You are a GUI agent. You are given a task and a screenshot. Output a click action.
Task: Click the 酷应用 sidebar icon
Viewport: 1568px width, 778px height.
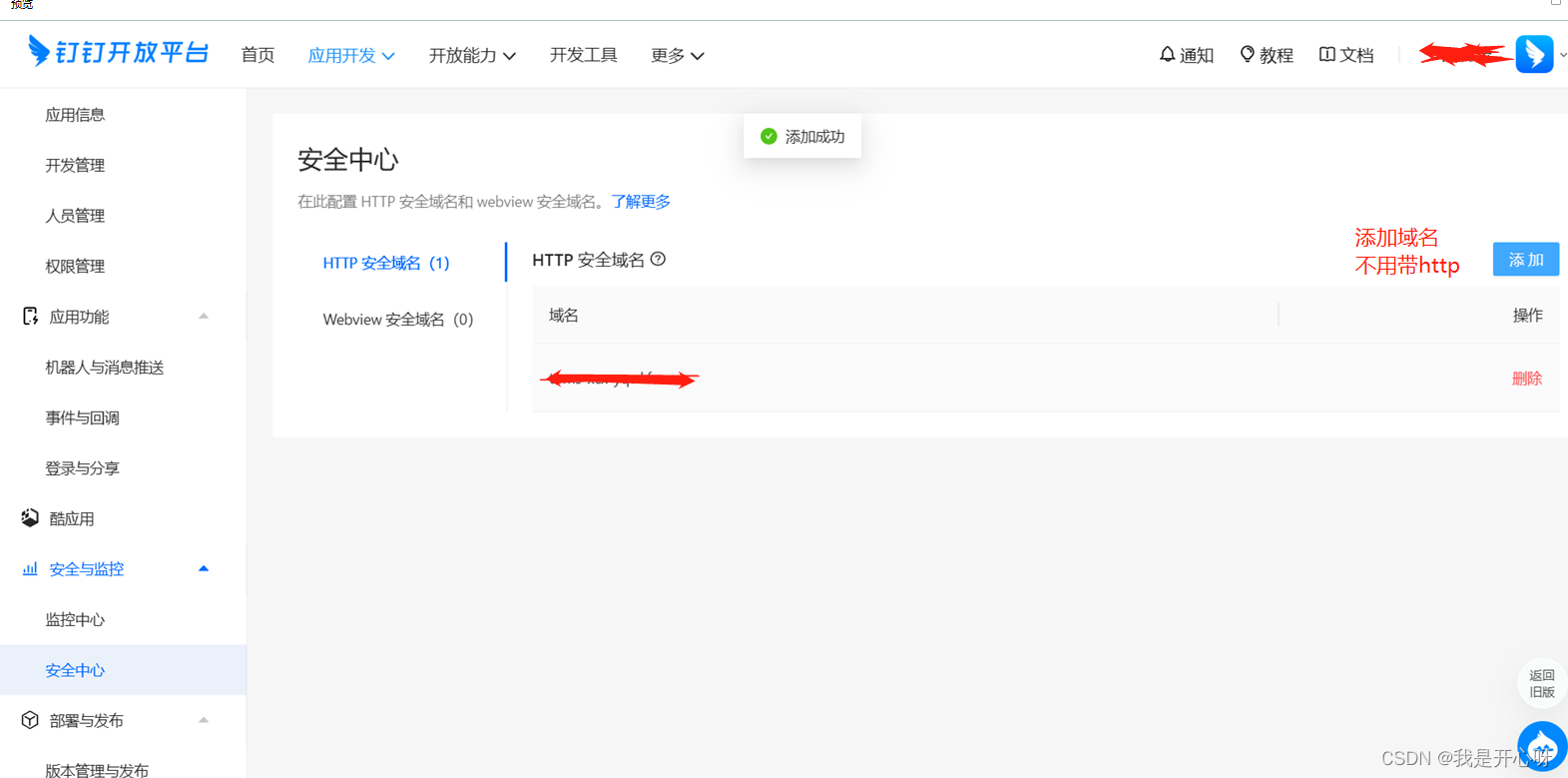[x=30, y=518]
